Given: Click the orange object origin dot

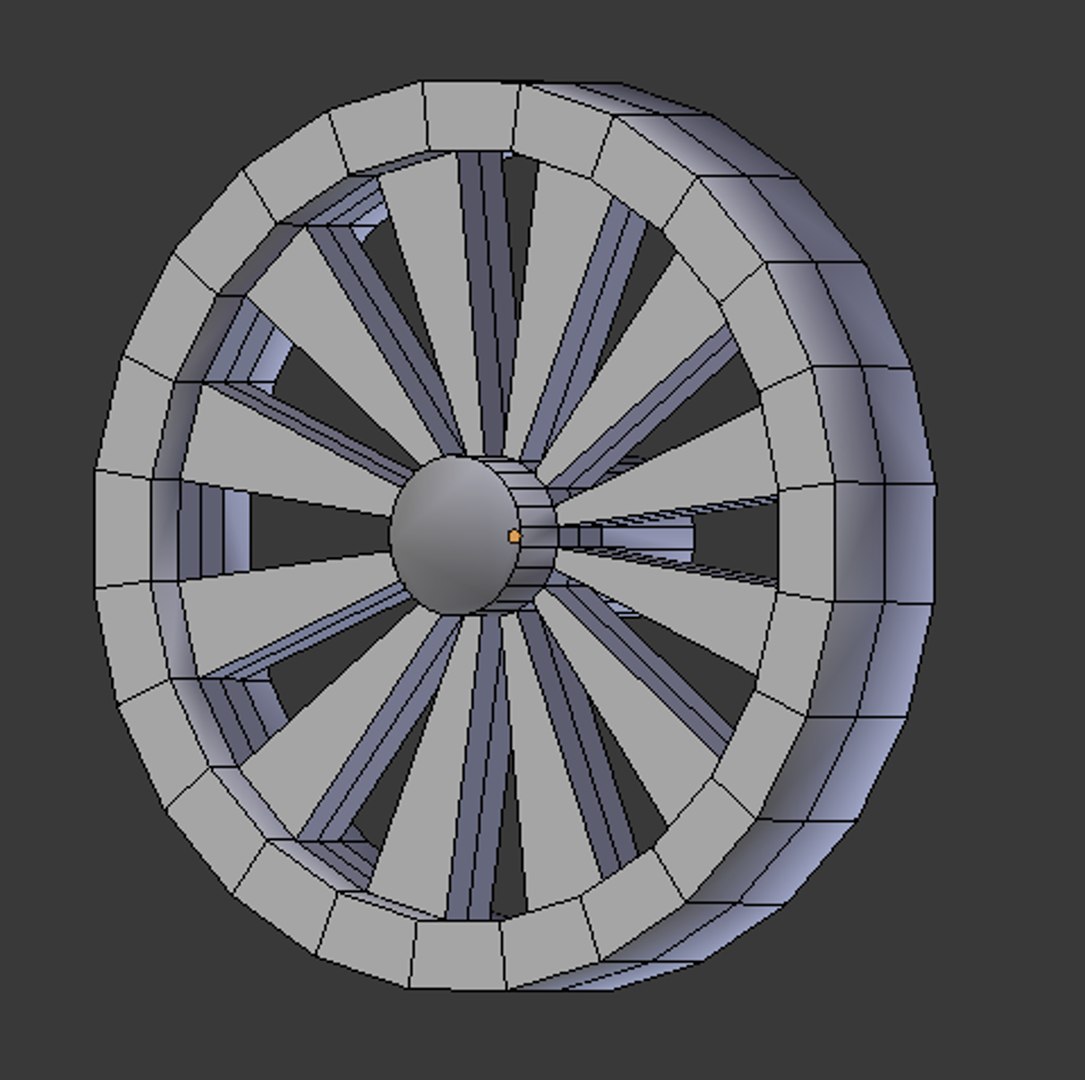Looking at the screenshot, I should pos(514,536).
